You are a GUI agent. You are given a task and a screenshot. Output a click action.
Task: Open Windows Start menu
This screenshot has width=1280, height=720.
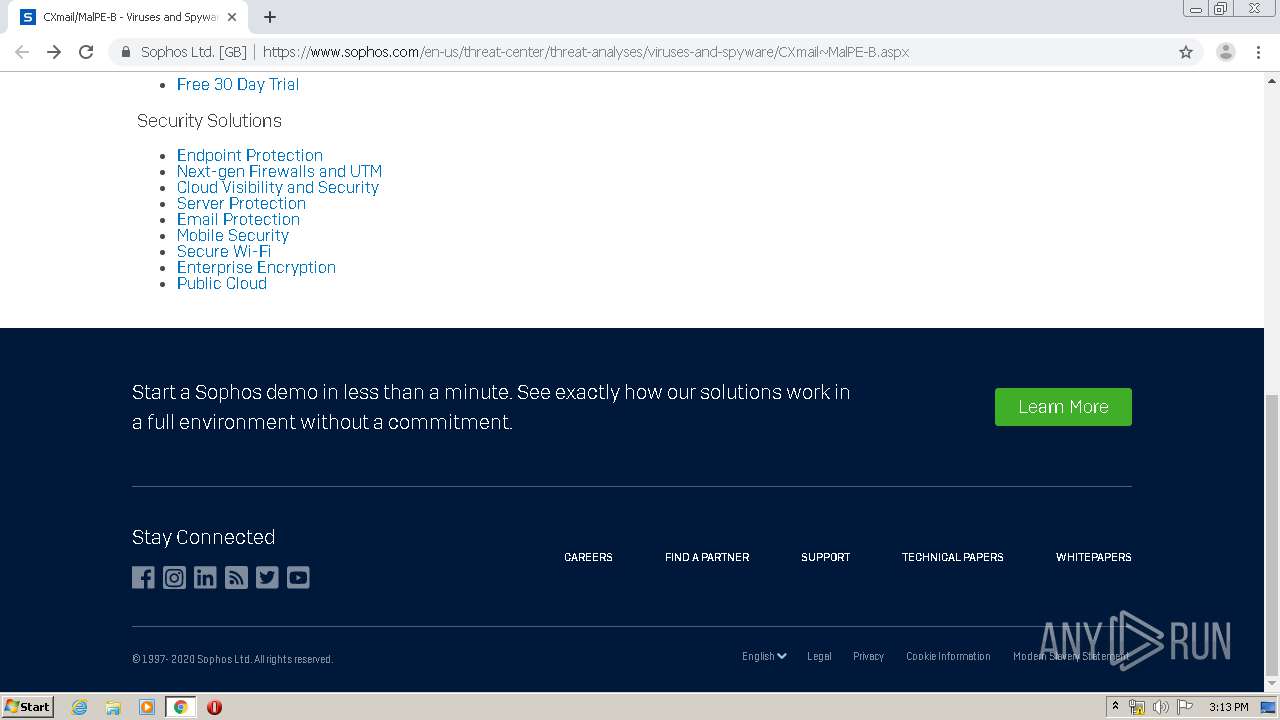tap(28, 706)
